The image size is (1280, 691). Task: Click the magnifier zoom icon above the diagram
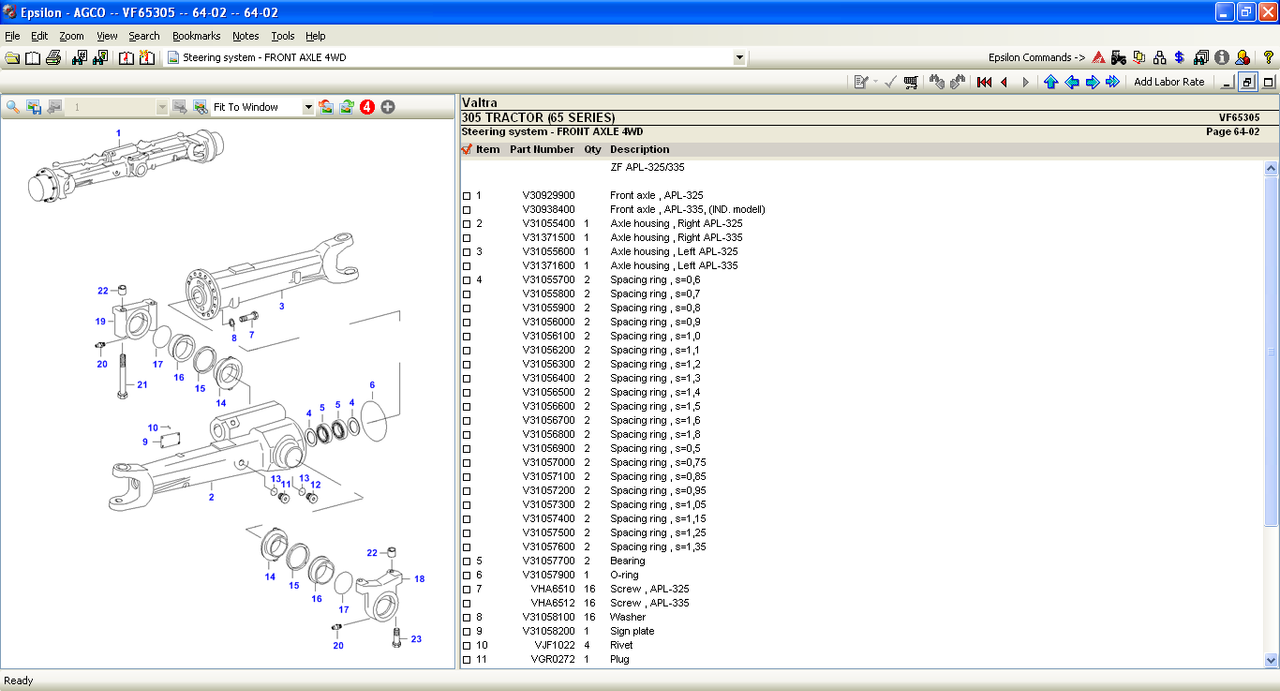[13, 107]
